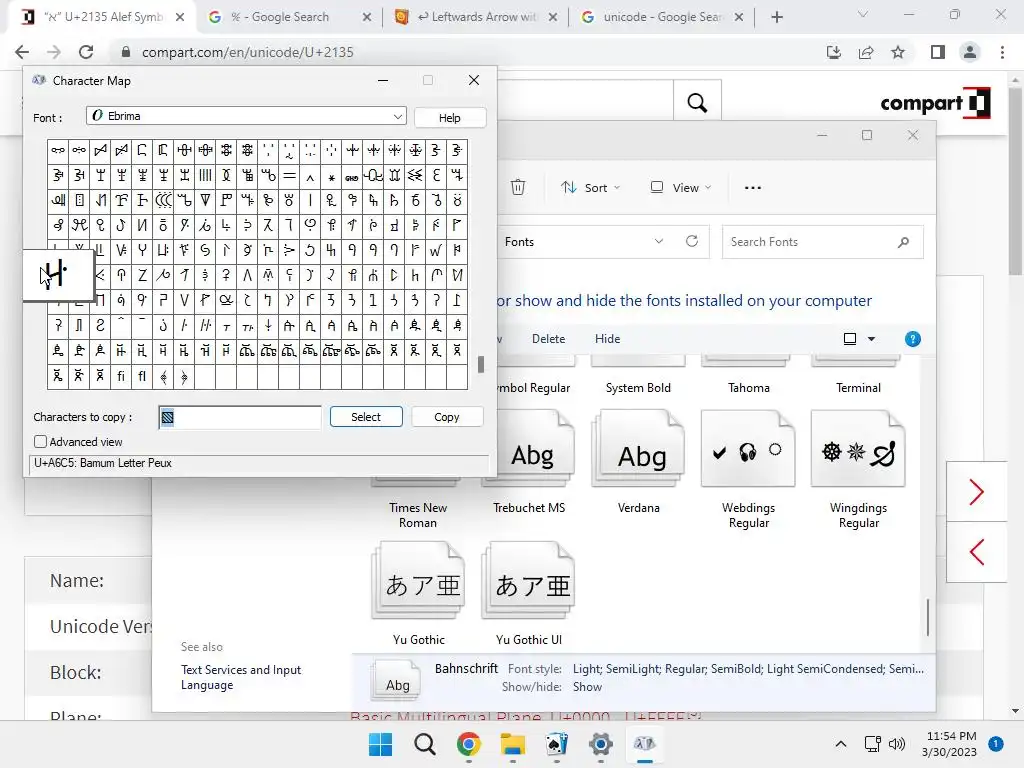The image size is (1024, 768).
Task: Click the red next arrow on compart page
Action: 976,492
